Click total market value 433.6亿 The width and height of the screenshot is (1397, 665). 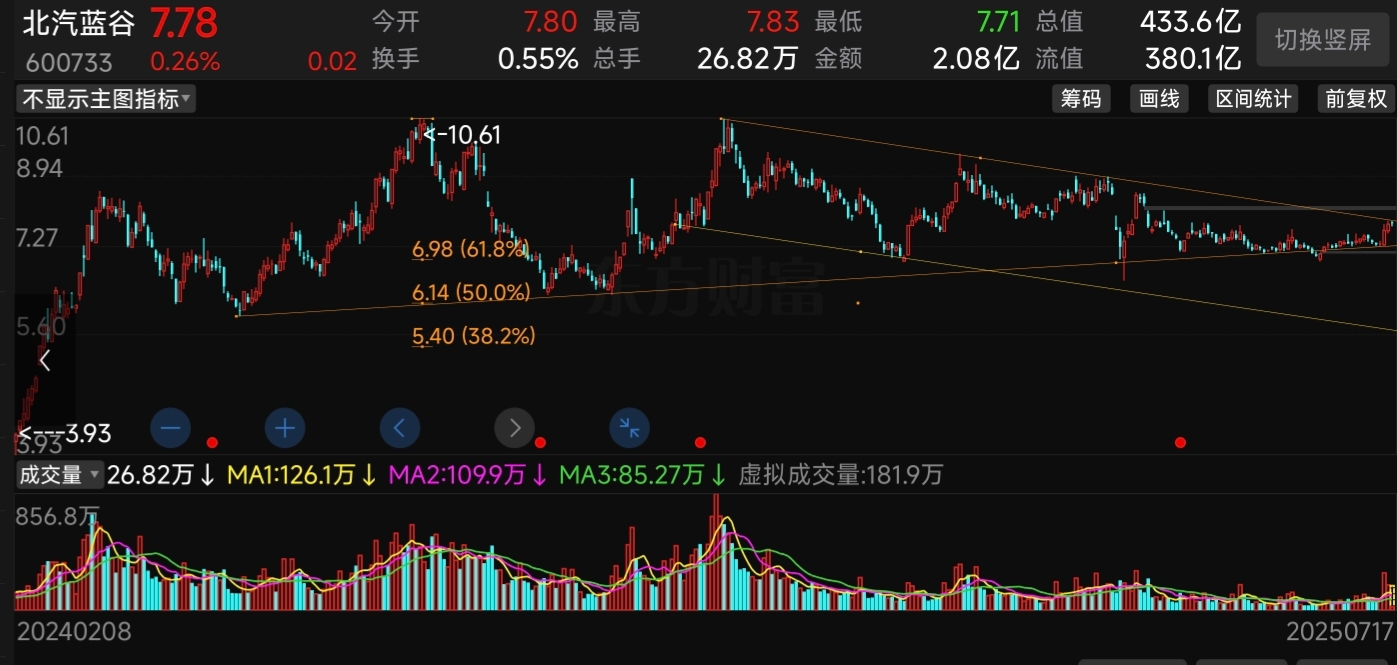1191,22
